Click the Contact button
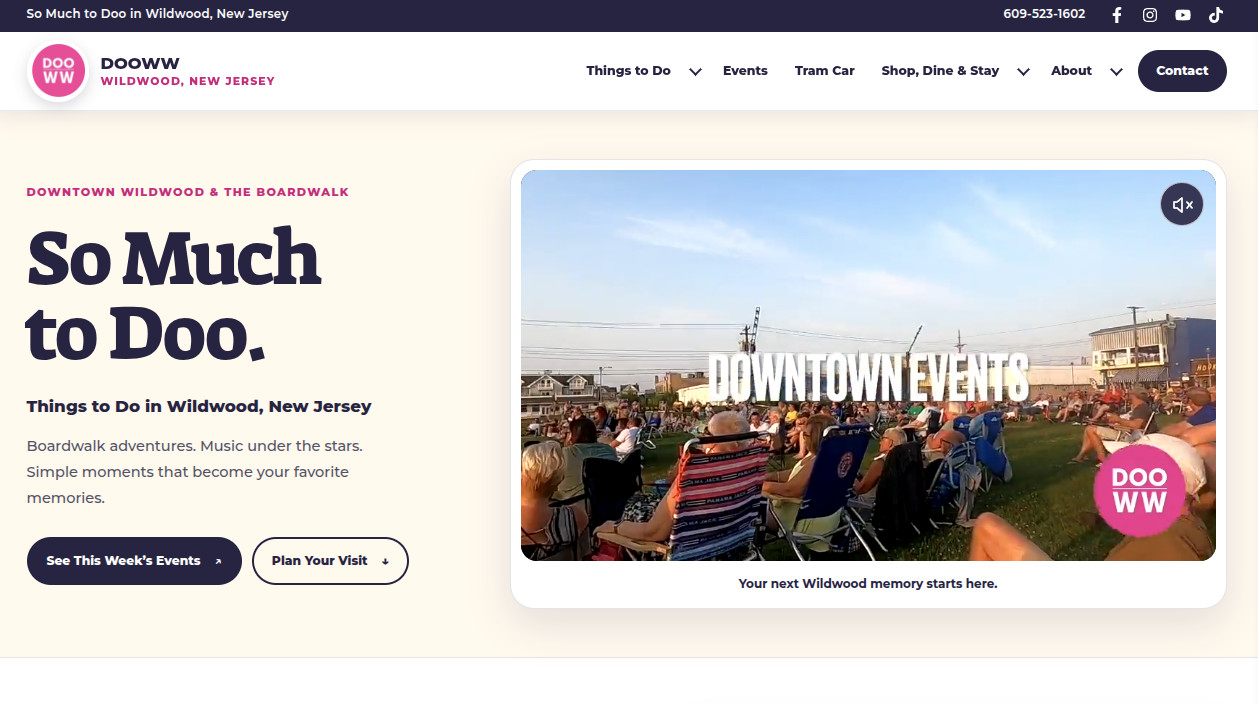This screenshot has width=1258, height=705. click(1182, 71)
